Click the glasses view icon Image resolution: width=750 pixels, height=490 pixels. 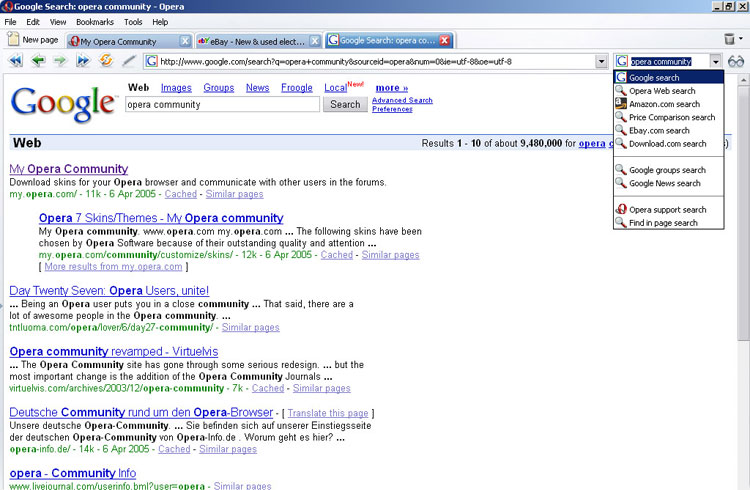point(736,62)
